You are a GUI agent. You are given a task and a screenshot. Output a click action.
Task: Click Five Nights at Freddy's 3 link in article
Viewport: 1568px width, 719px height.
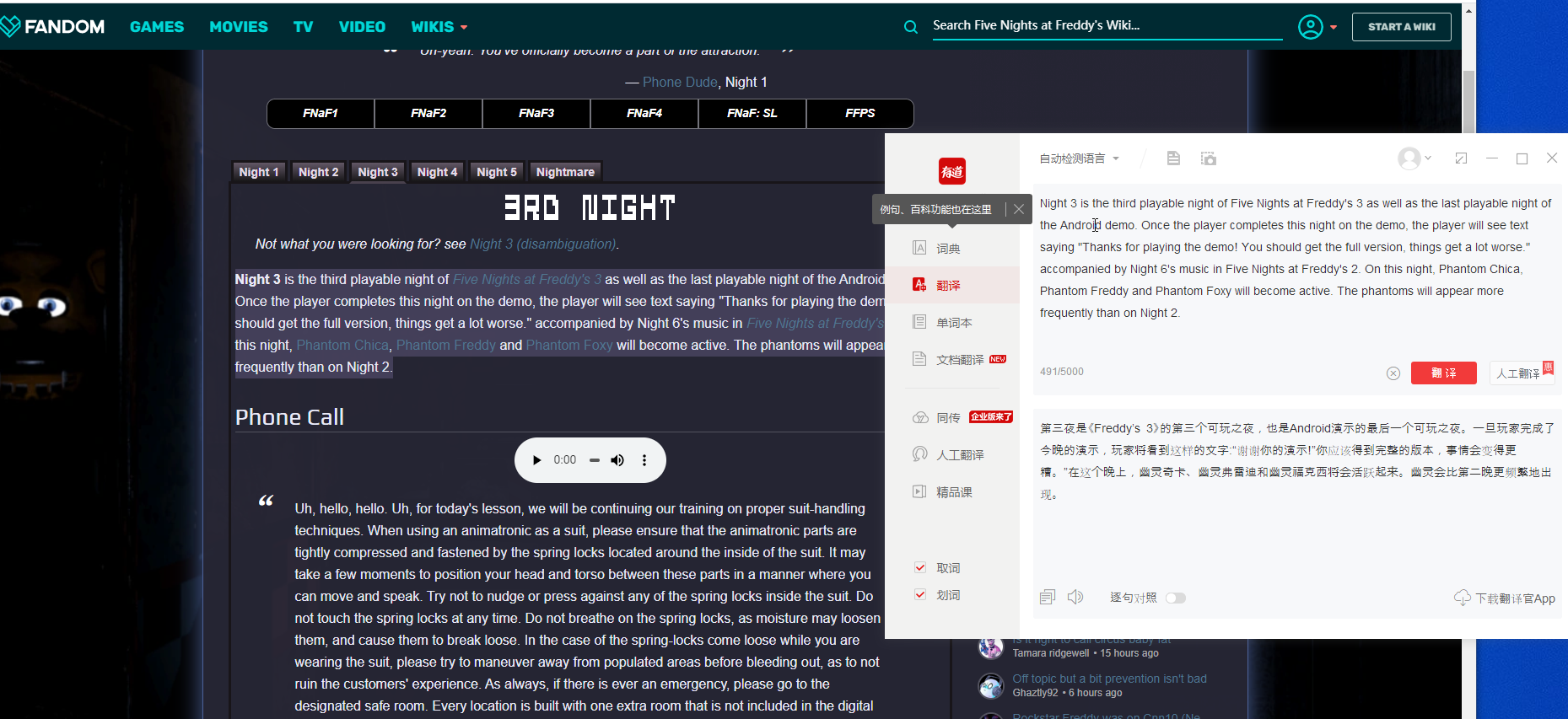point(527,279)
